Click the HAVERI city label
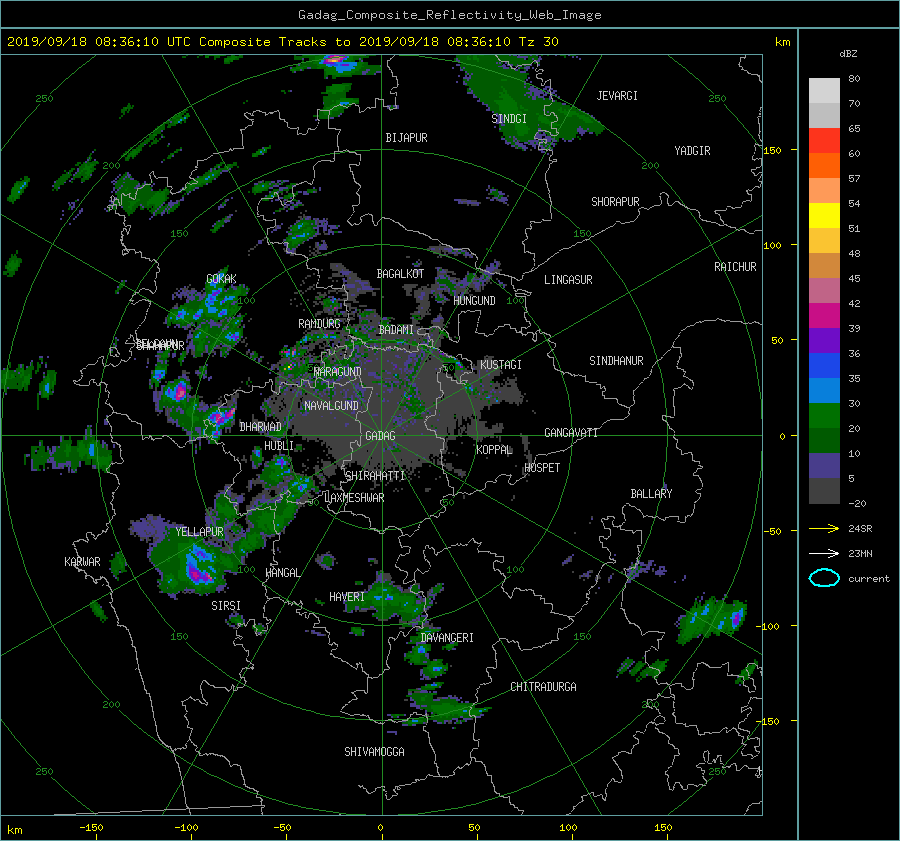Image resolution: width=900 pixels, height=841 pixels. [347, 597]
